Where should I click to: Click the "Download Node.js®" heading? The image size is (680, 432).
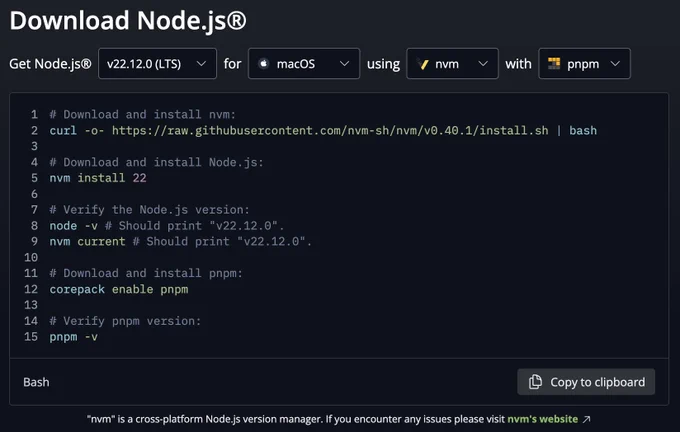(x=128, y=20)
